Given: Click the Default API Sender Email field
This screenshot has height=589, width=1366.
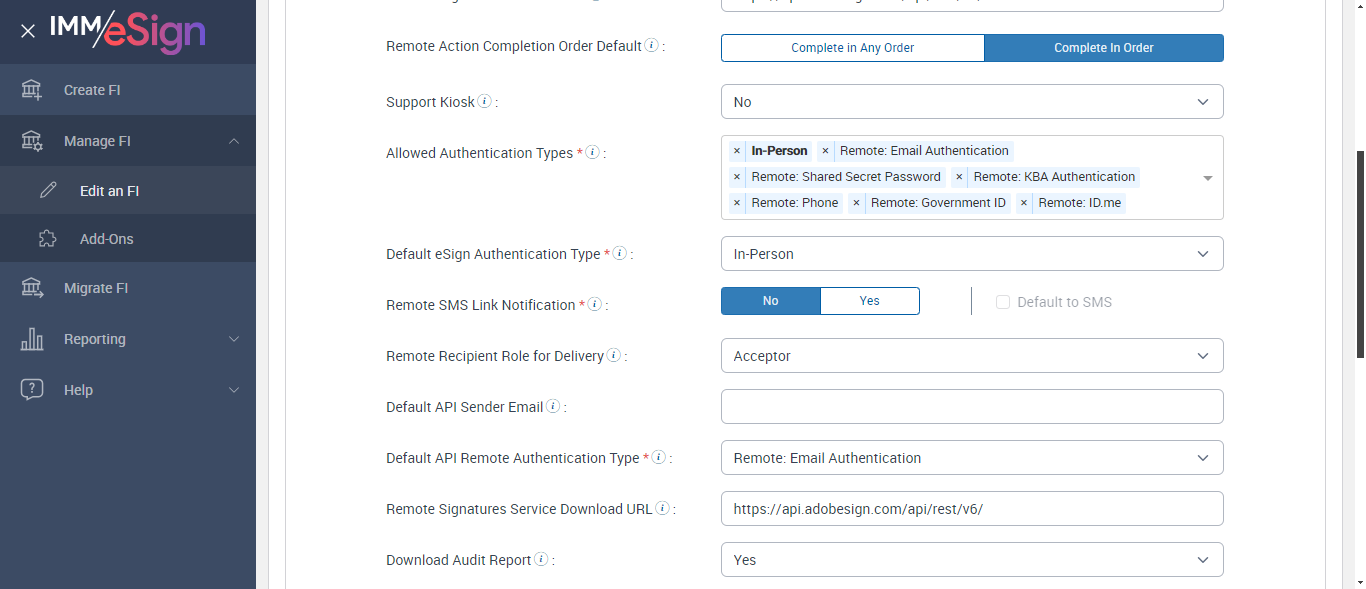Looking at the screenshot, I should point(972,407).
